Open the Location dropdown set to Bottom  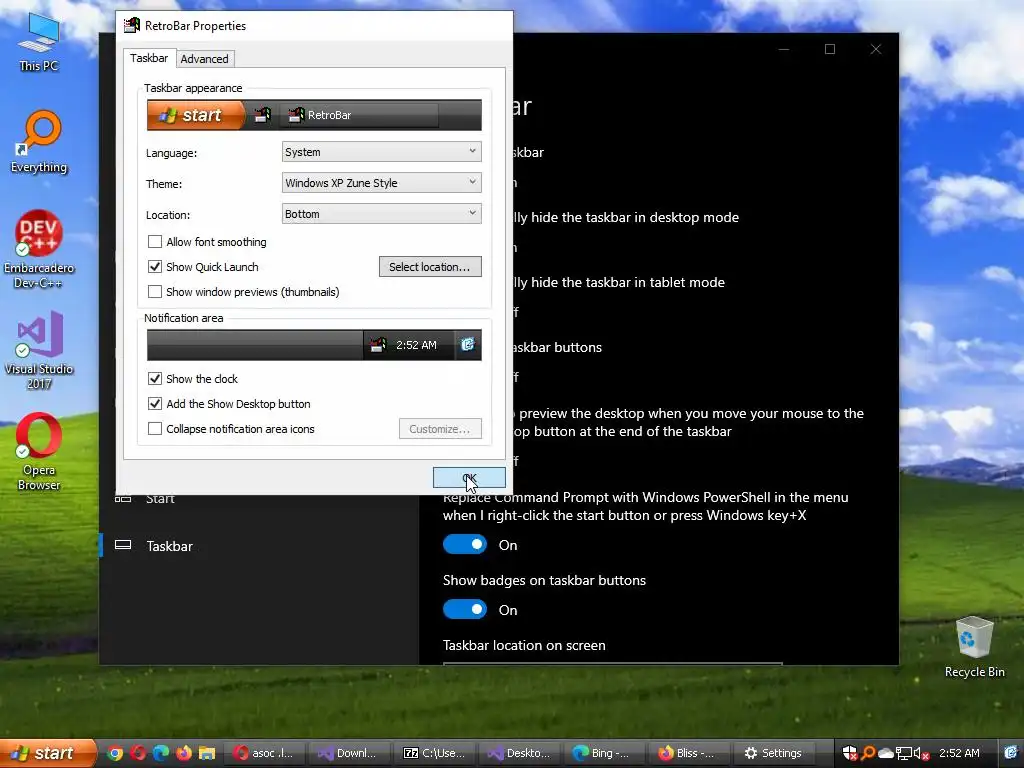pos(381,214)
